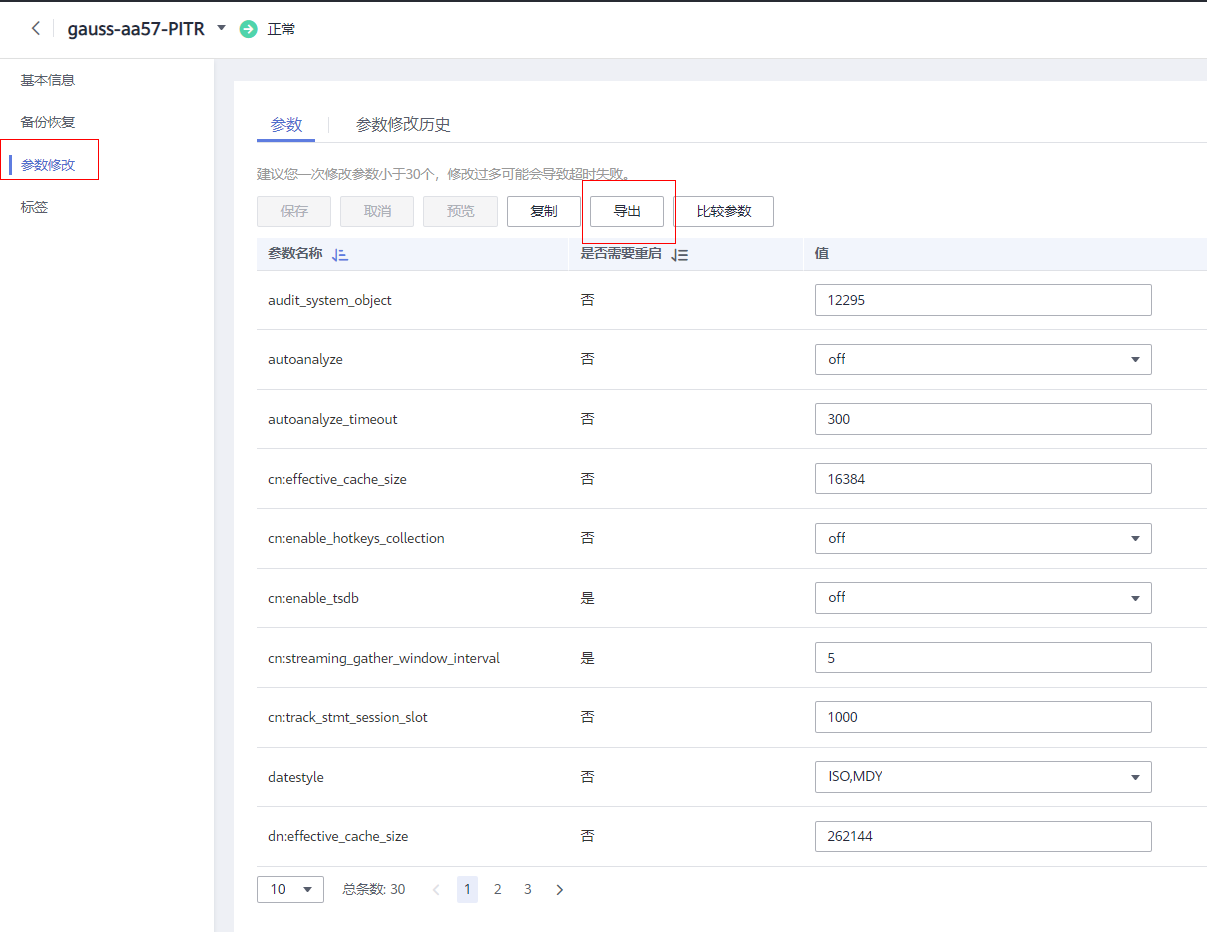Sort by restart required column icon
Screen dimensions: 1207x932
[x=680, y=255]
